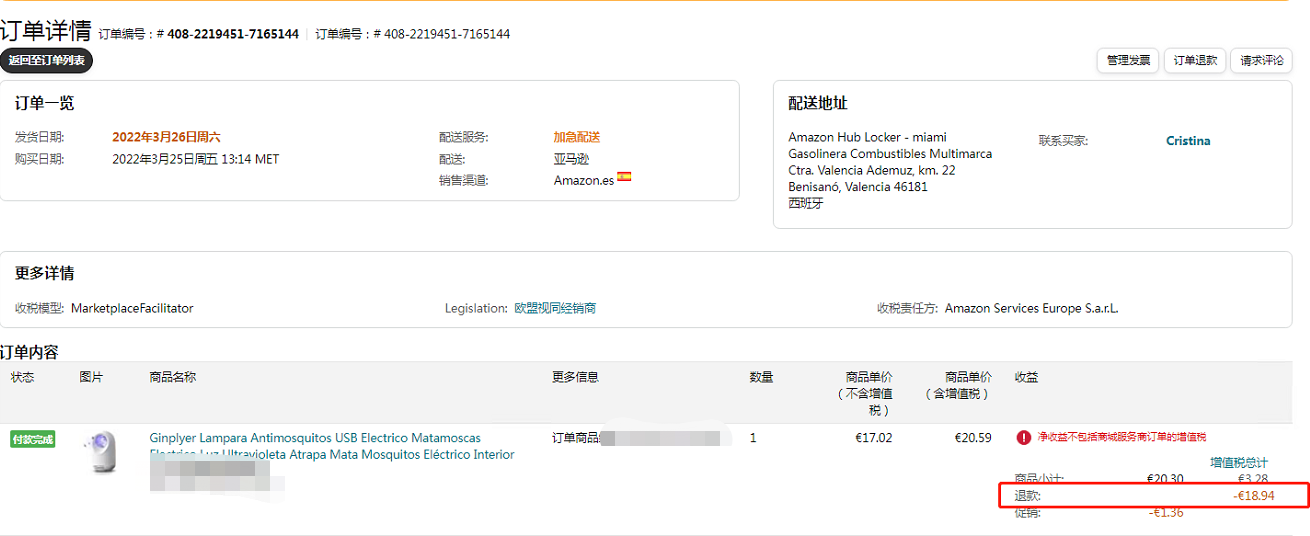1310x536 pixels.
Task: Click the 加急配送 shipping service text
Action: click(577, 137)
